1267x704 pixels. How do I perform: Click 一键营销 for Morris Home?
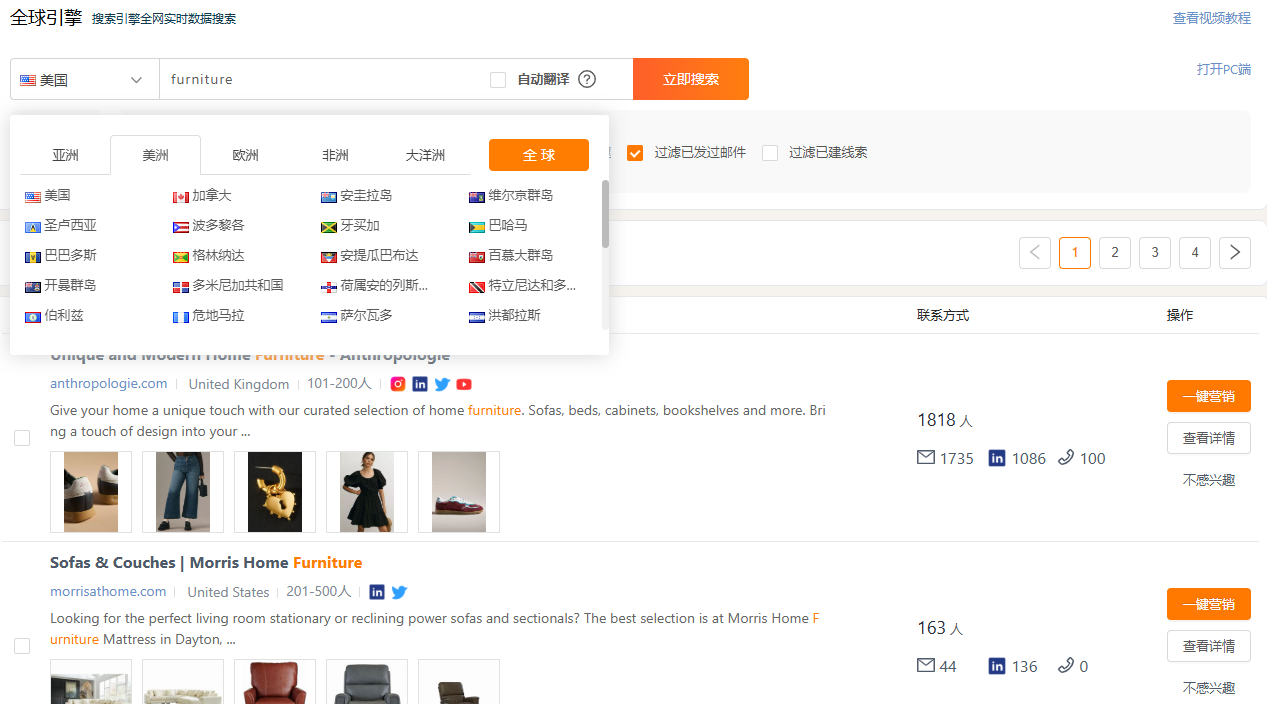[x=1209, y=604]
